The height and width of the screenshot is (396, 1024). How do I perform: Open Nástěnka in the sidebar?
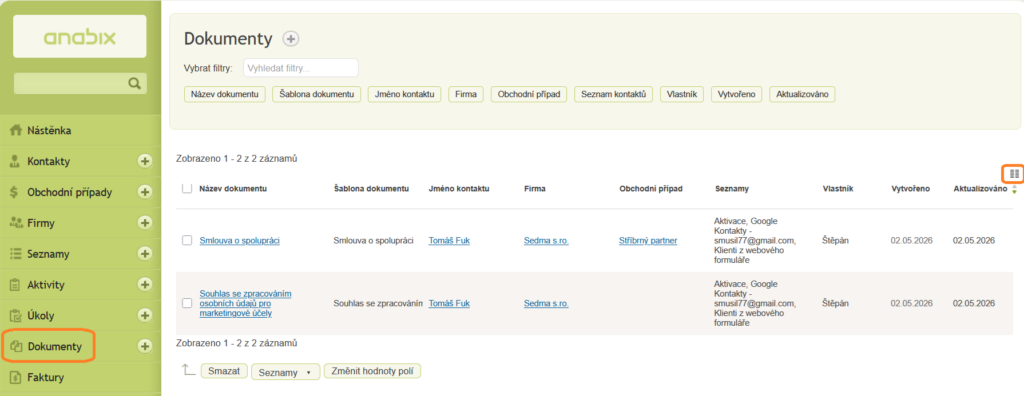point(49,130)
